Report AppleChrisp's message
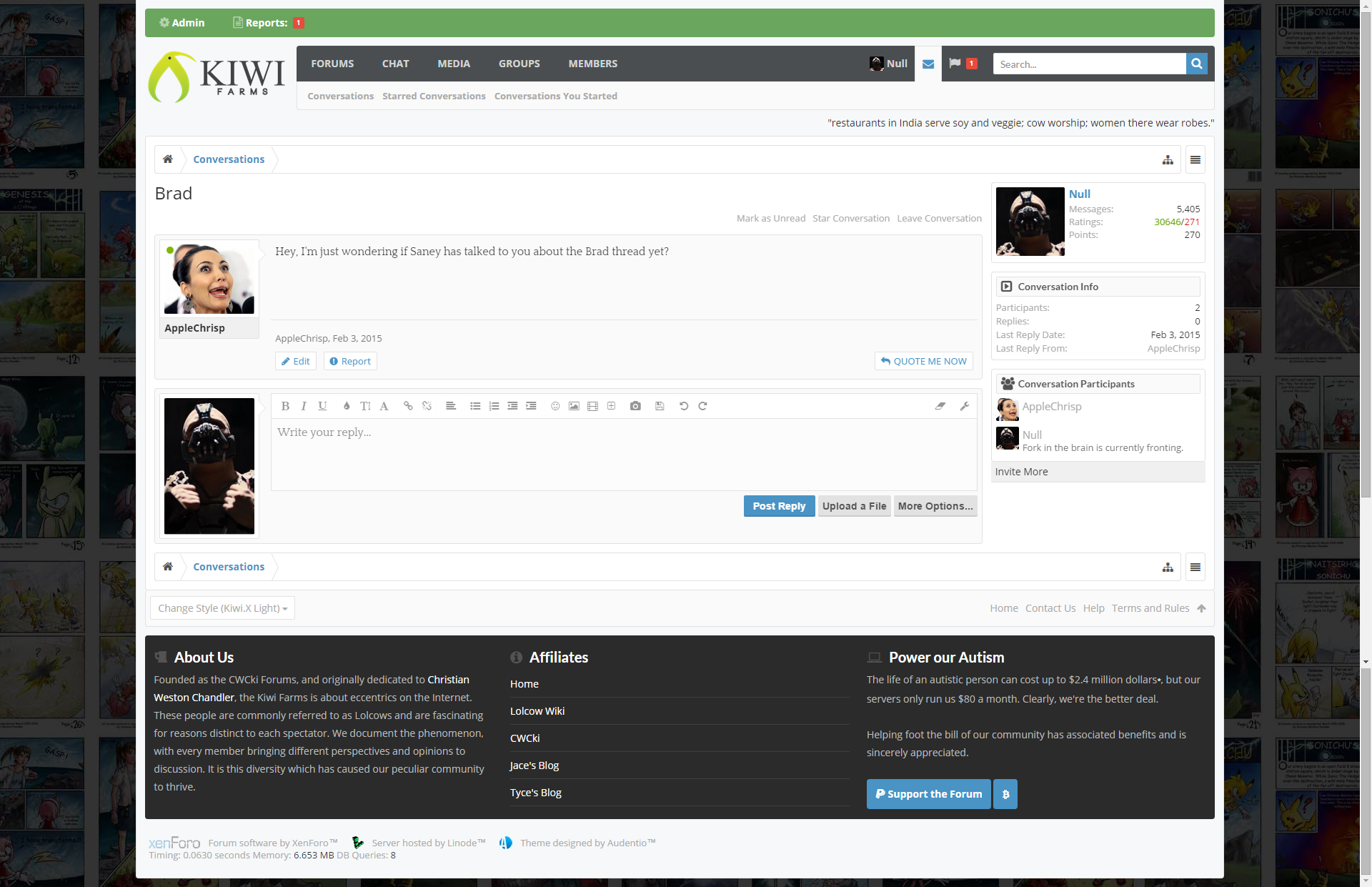 (x=350, y=361)
